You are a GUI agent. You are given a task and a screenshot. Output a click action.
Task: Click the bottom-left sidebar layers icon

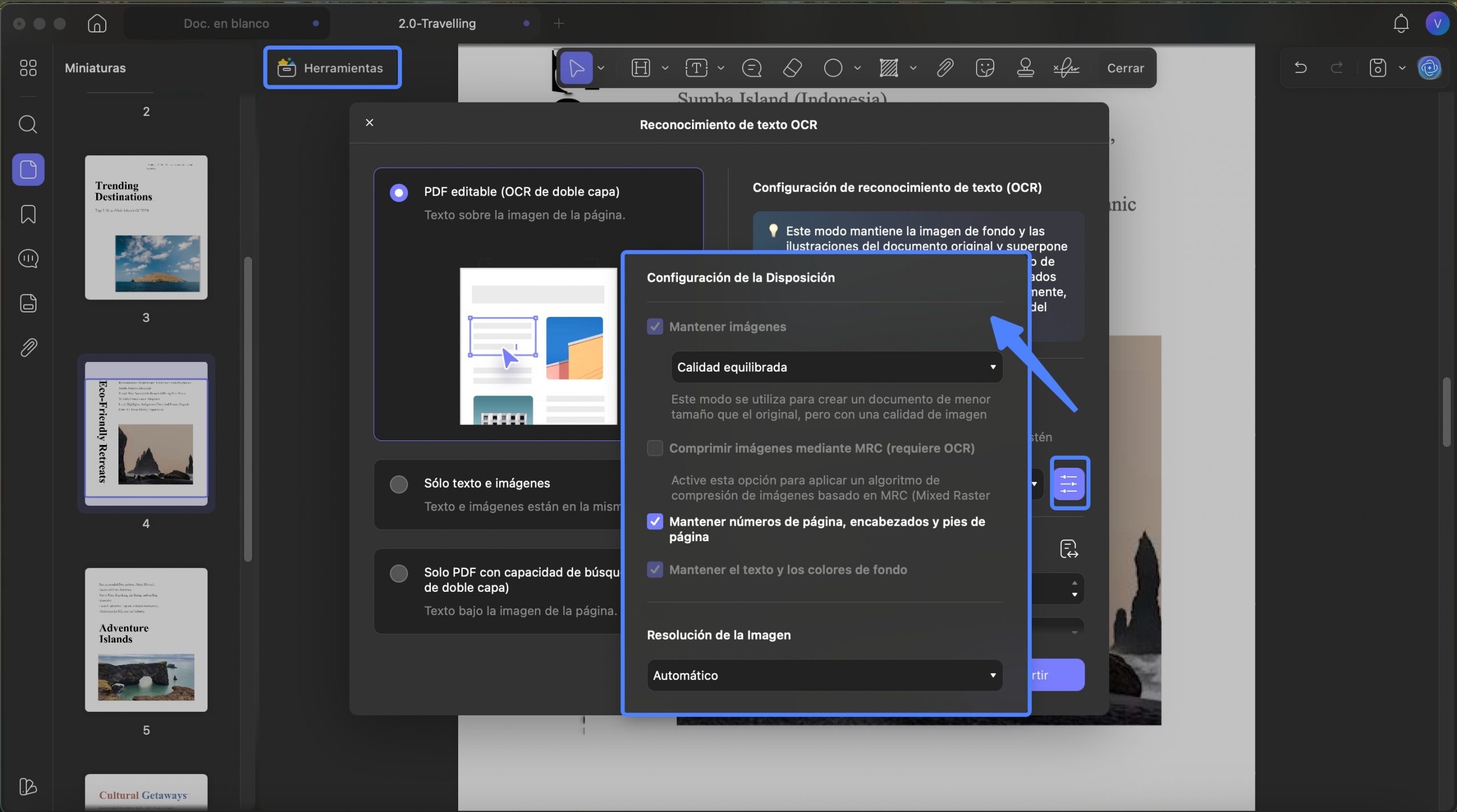point(28,786)
